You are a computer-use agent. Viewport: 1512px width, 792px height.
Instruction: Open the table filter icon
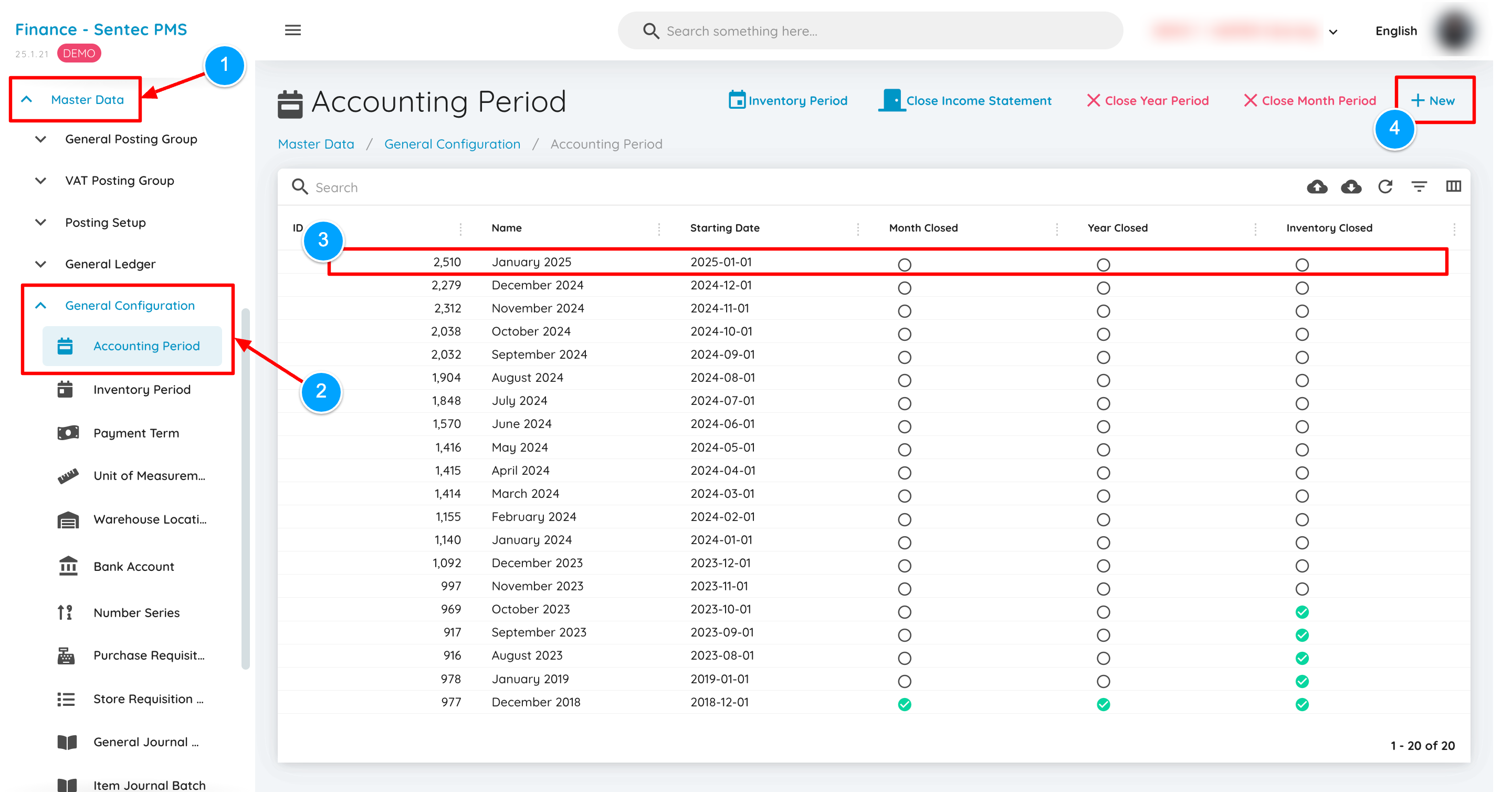pos(1419,186)
